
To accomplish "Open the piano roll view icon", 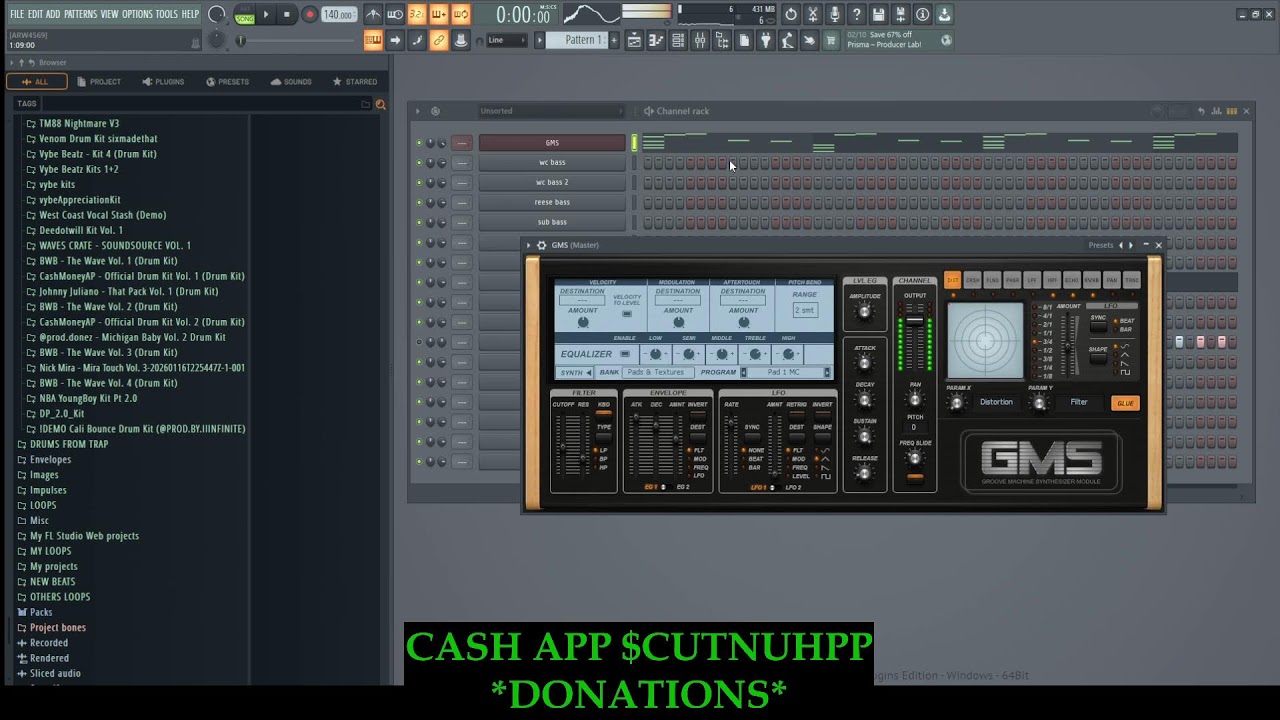I will pyautogui.click(x=656, y=40).
